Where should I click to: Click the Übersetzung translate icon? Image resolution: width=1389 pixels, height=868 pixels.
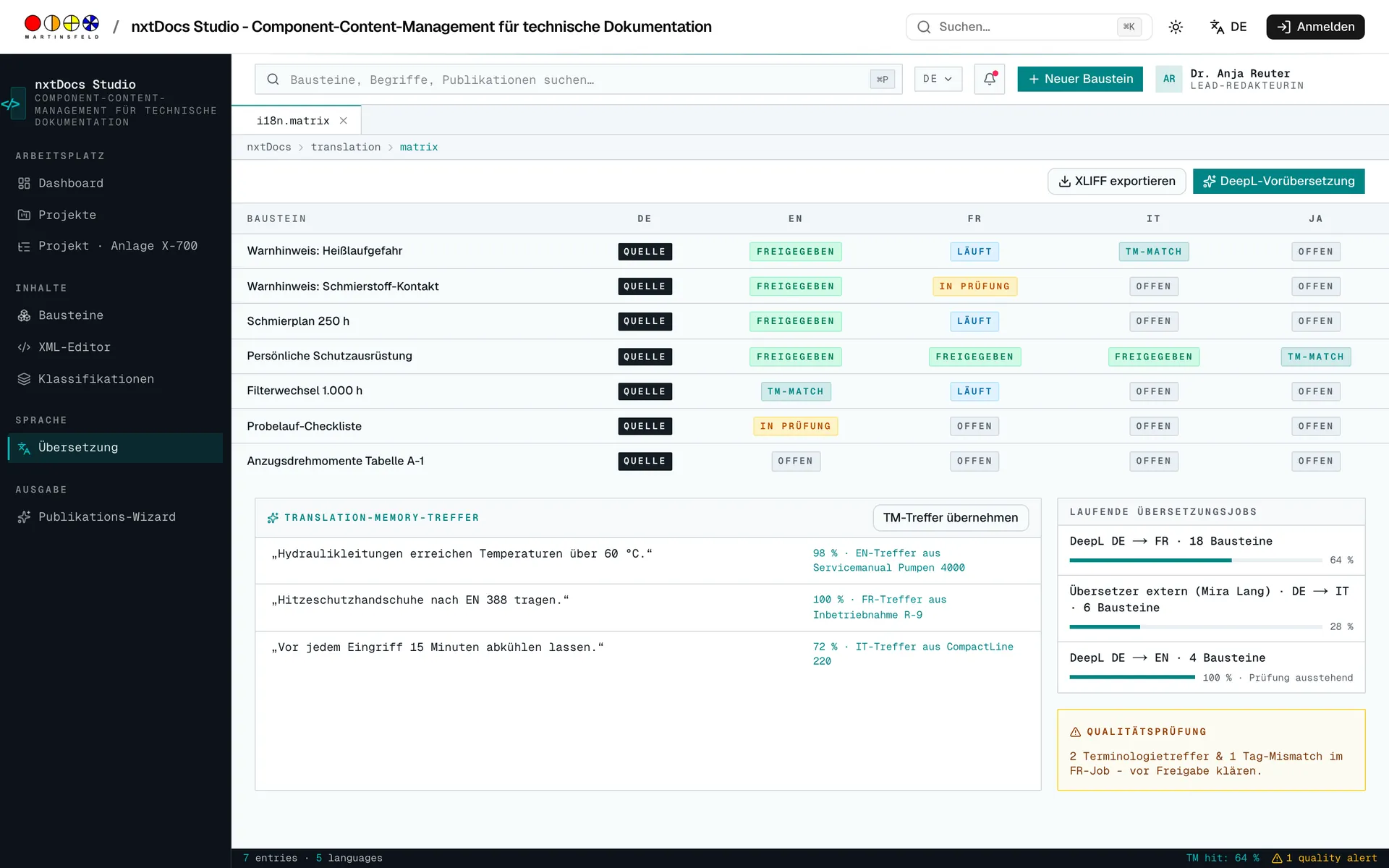point(24,448)
